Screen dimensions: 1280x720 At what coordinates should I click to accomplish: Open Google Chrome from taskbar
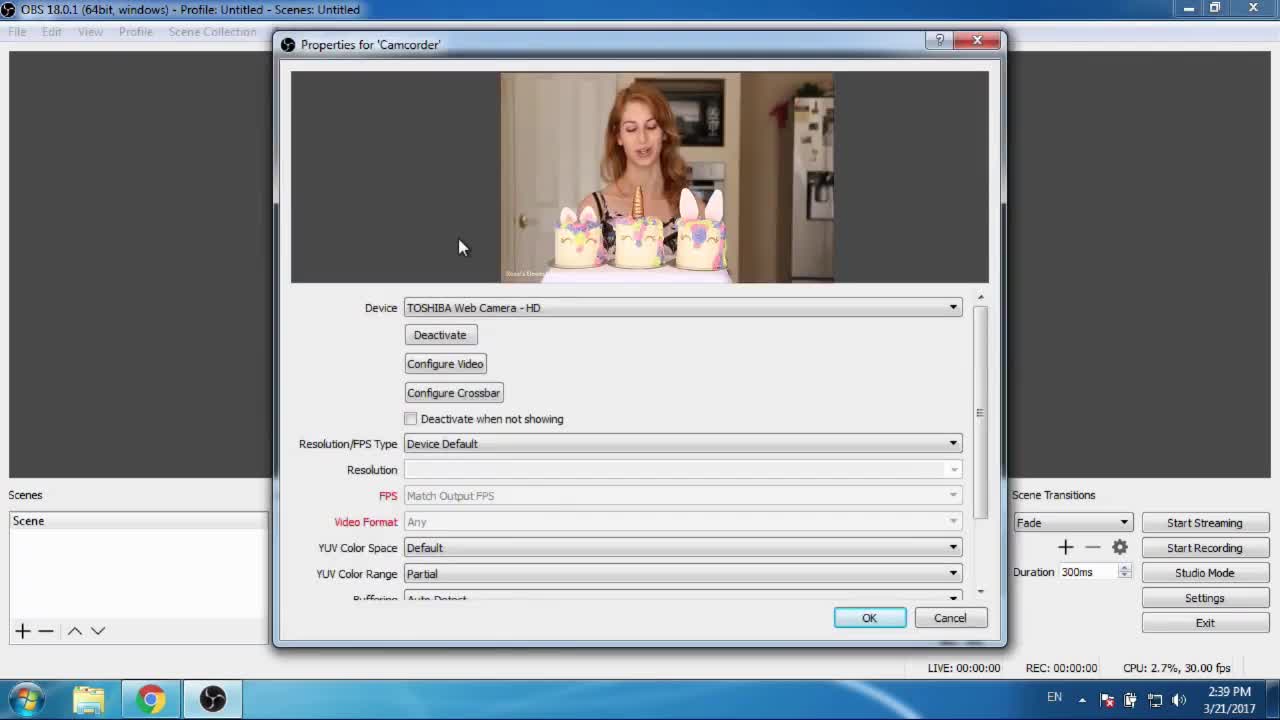151,699
